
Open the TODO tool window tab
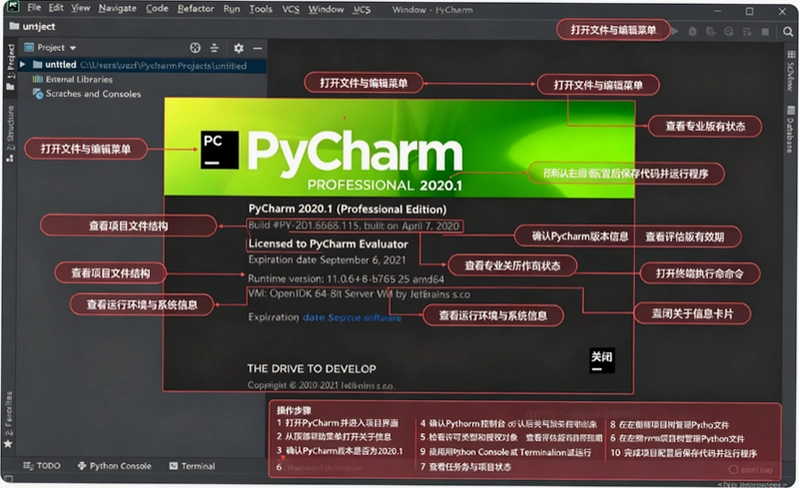[x=42, y=466]
